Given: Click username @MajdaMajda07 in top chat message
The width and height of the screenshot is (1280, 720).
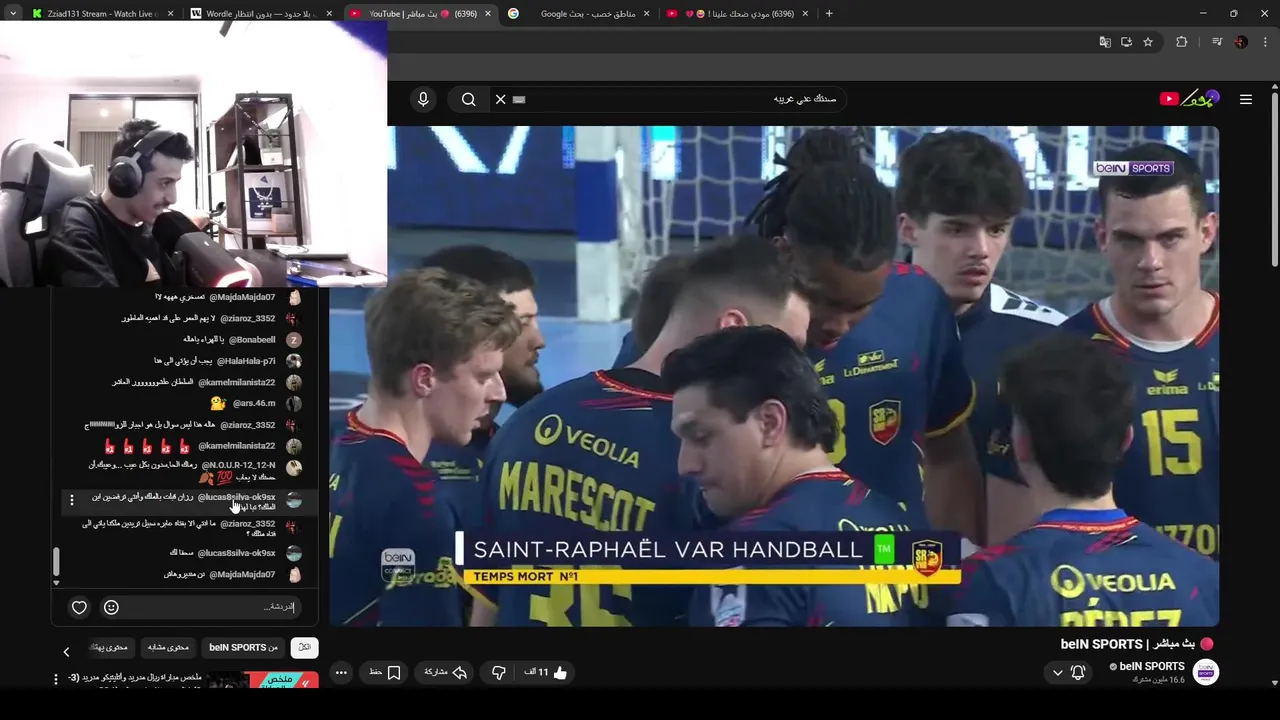Looking at the screenshot, I should [242, 297].
